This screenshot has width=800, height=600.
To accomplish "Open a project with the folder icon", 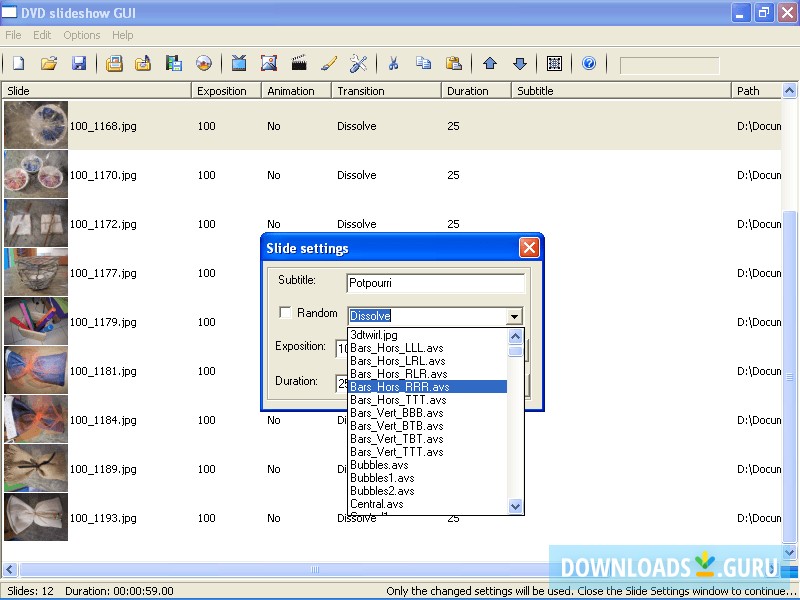I will [48, 64].
